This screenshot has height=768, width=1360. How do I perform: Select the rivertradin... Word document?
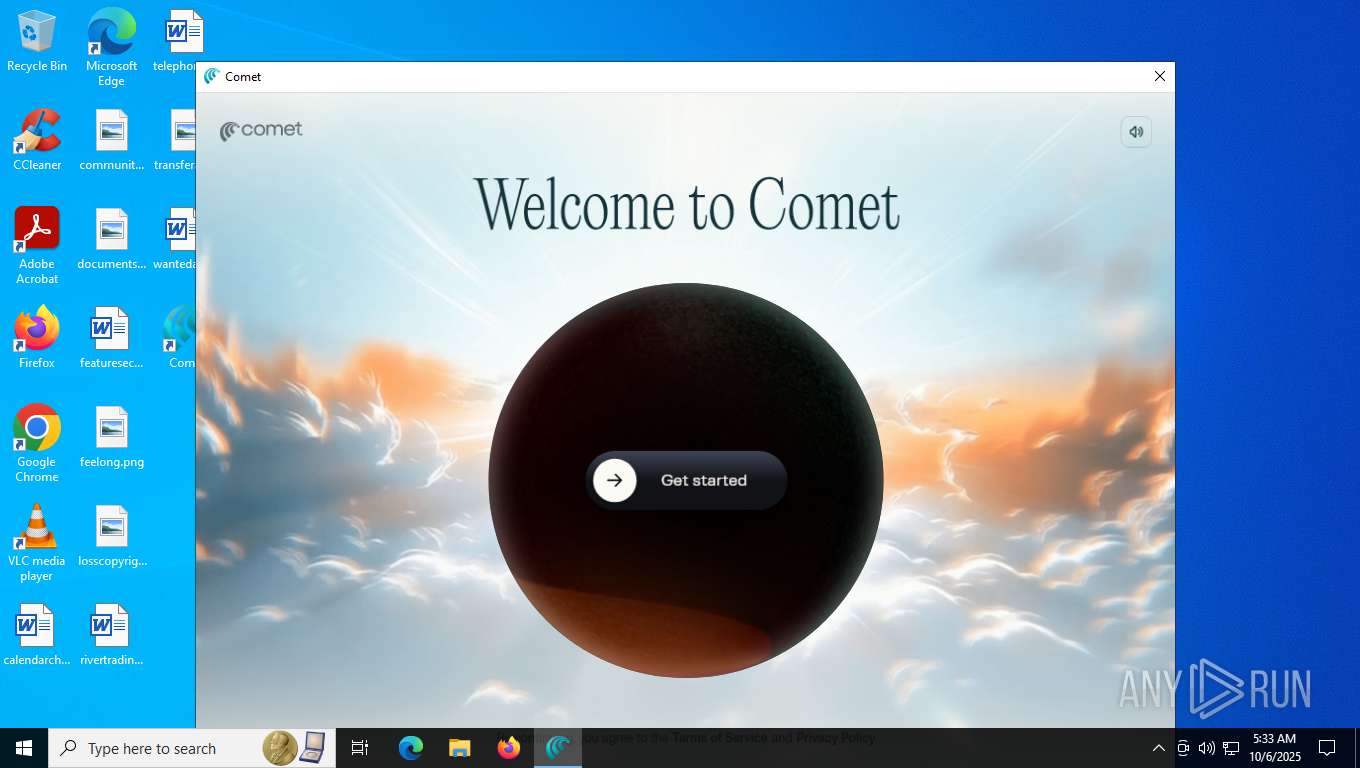[112, 635]
